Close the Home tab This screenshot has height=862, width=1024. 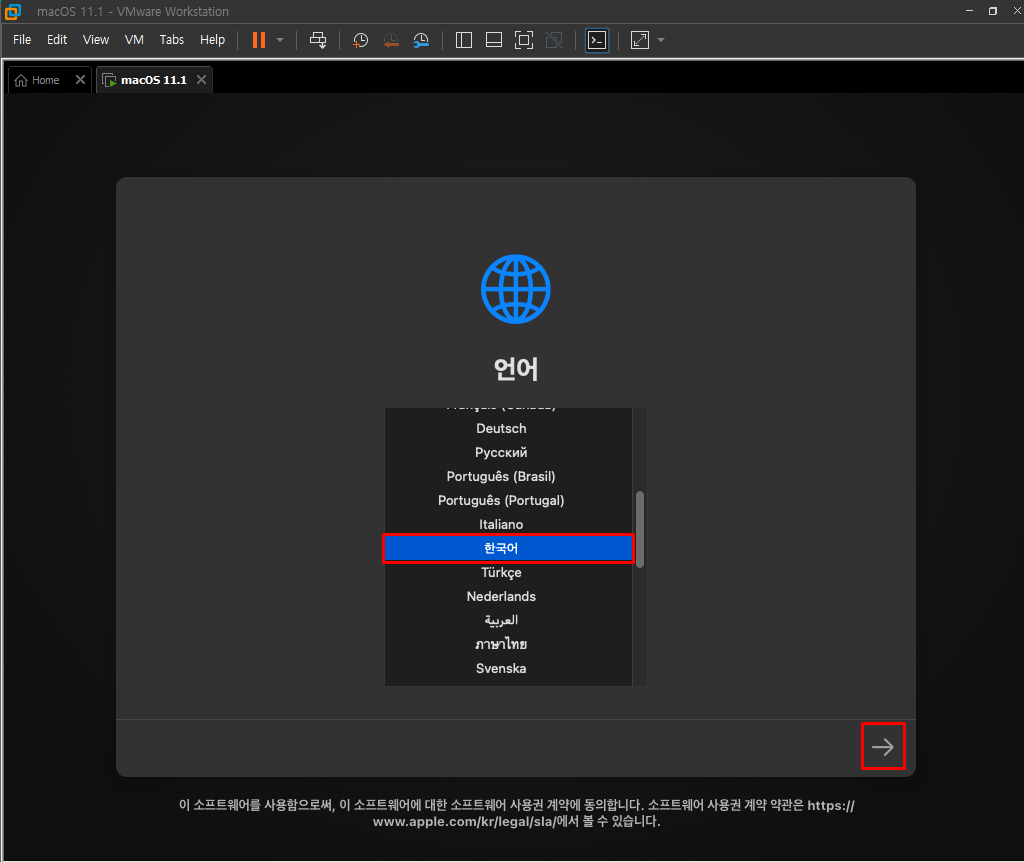coord(80,79)
